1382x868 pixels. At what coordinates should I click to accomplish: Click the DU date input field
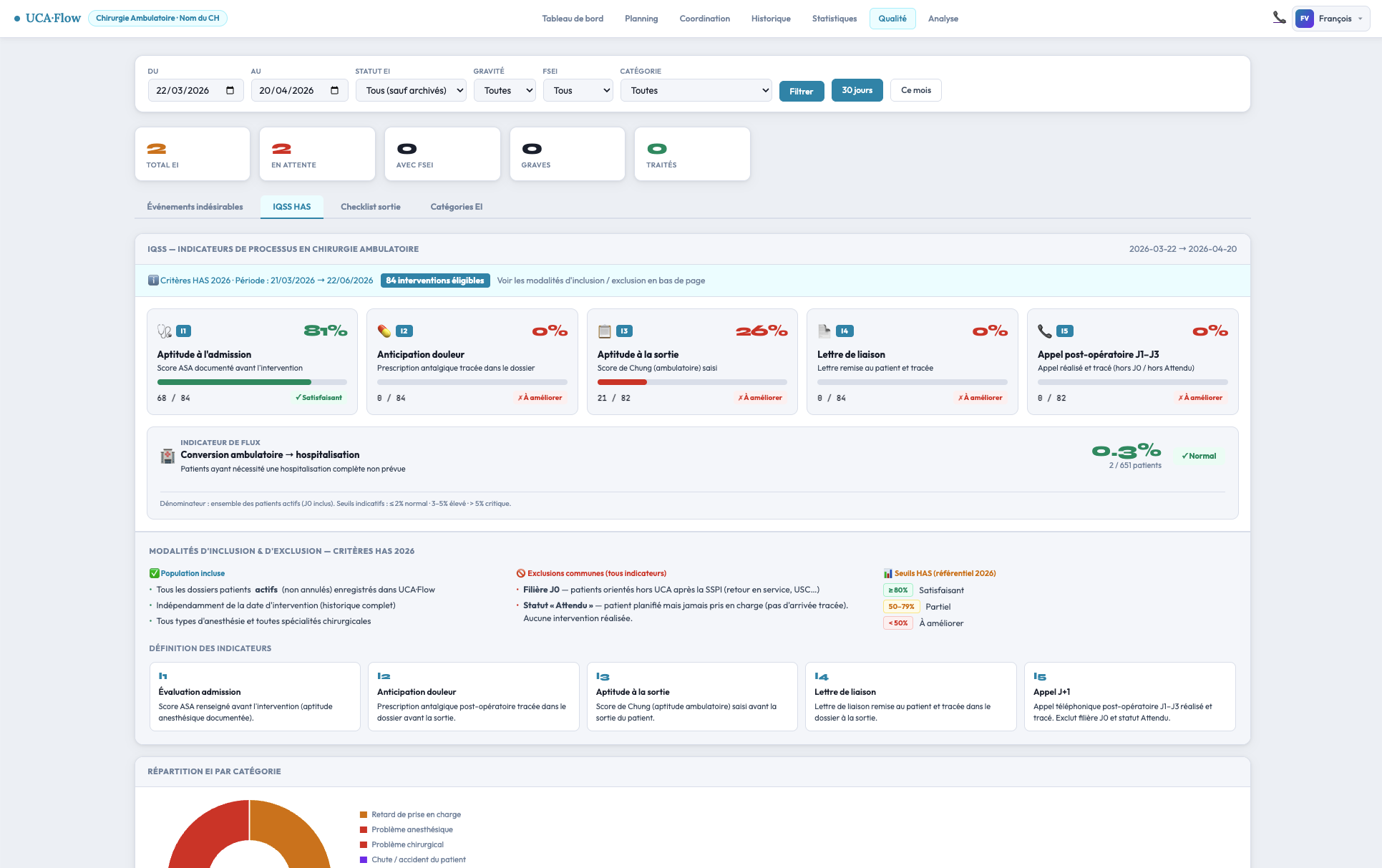click(196, 90)
